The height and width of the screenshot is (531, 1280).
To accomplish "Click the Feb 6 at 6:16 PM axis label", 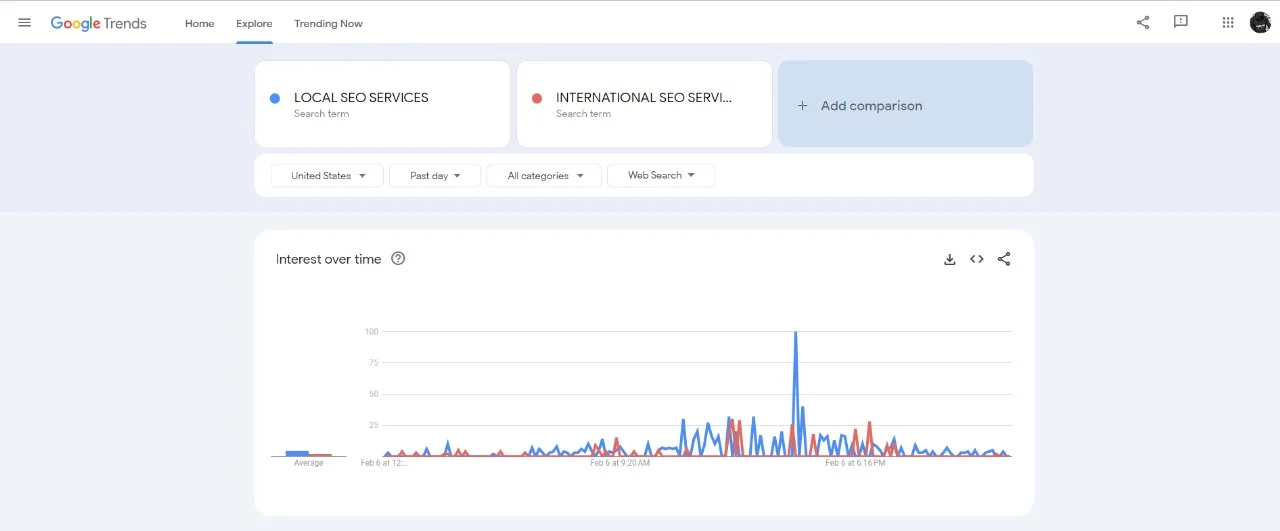I will click(854, 463).
